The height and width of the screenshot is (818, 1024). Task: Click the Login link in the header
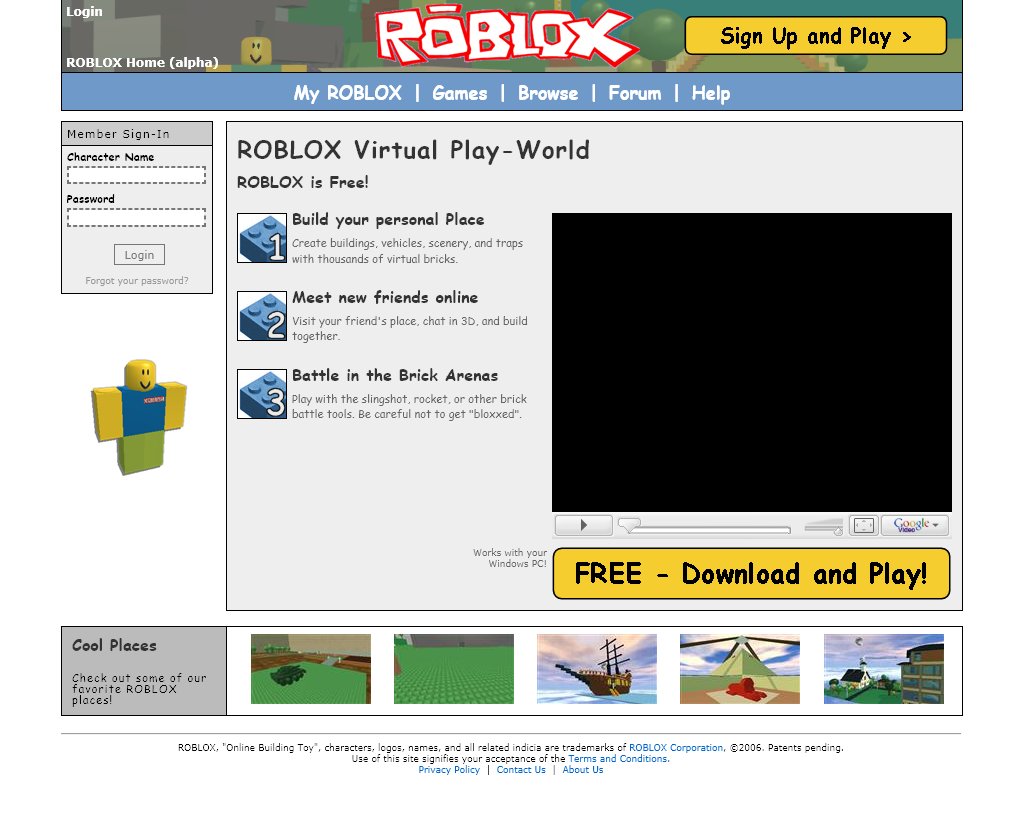pyautogui.click(x=84, y=11)
